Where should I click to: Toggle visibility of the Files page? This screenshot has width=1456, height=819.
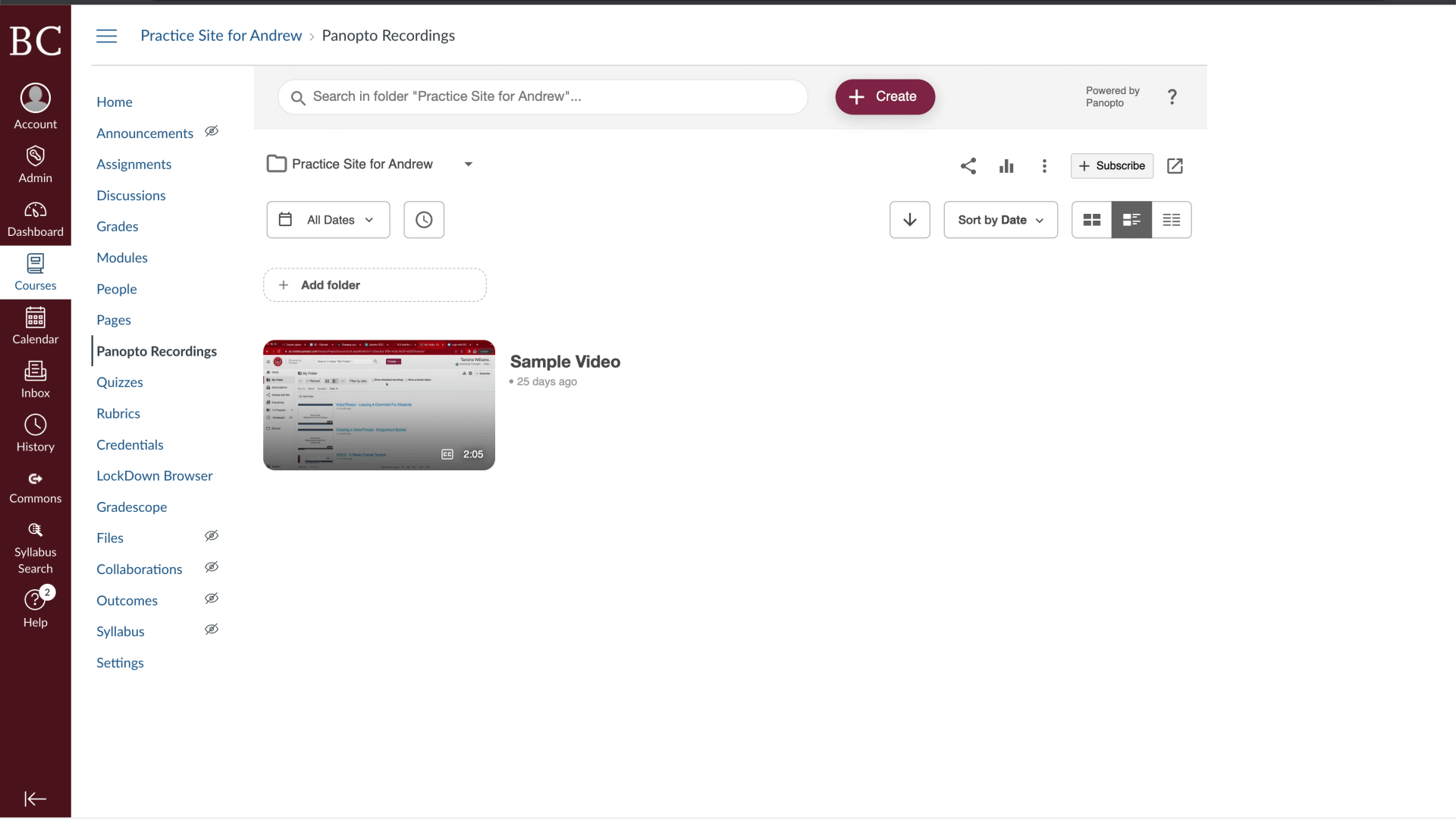(x=212, y=535)
